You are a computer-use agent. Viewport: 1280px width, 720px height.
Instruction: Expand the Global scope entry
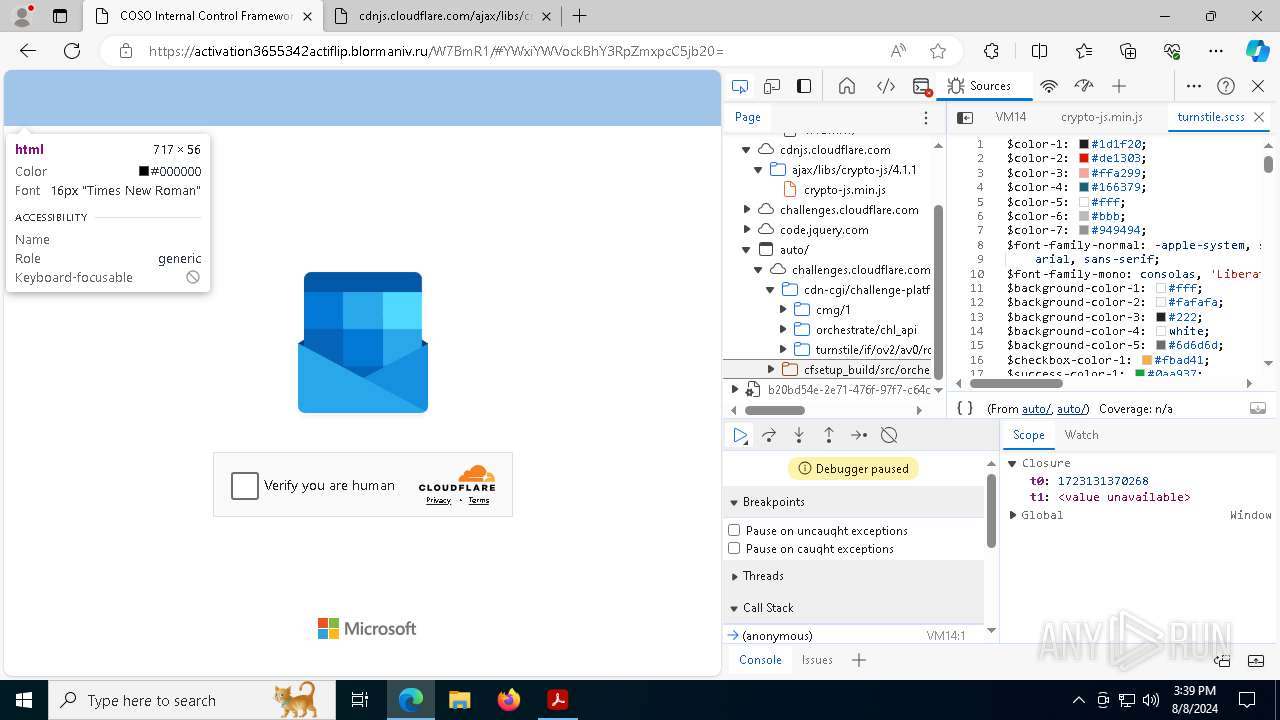click(1013, 515)
